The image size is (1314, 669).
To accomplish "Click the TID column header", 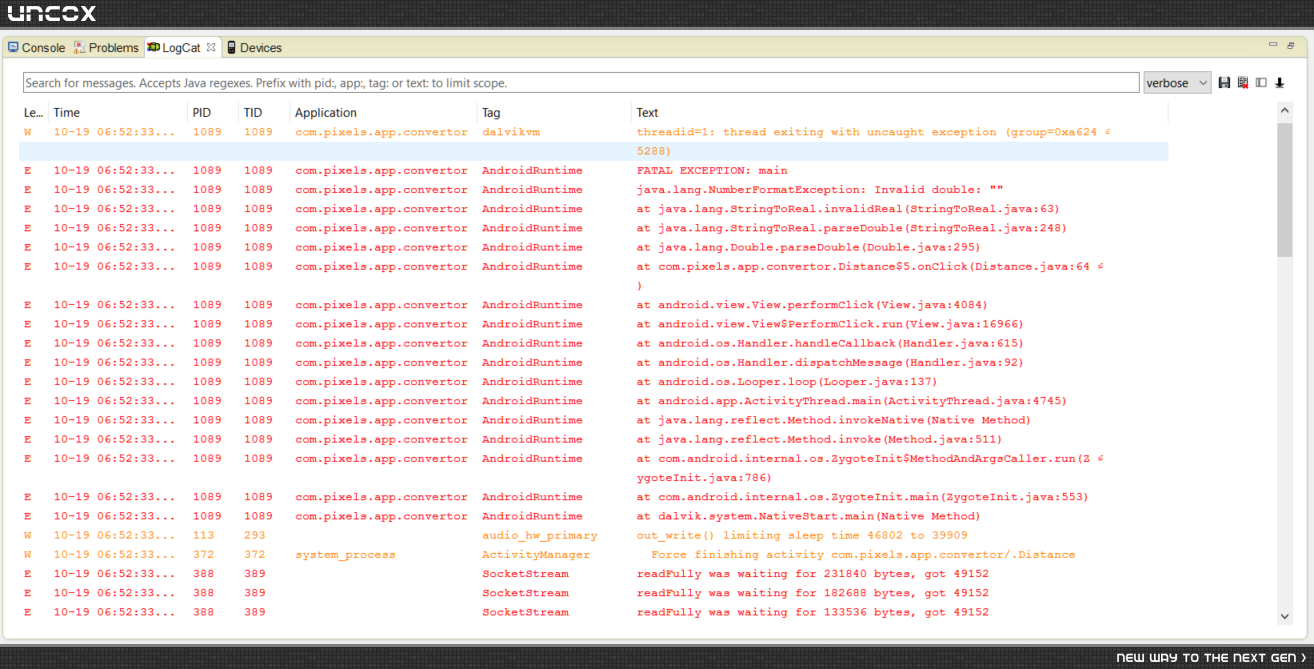I will (x=264, y=113).
